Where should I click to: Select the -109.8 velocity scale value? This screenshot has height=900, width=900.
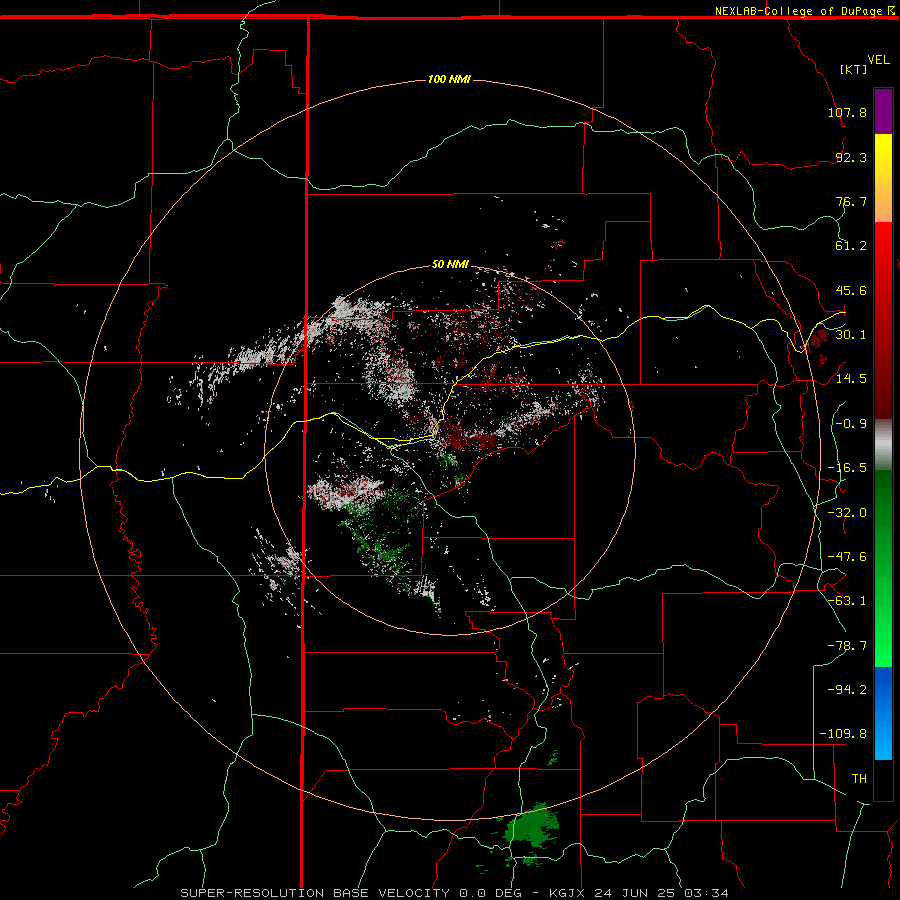(x=843, y=734)
